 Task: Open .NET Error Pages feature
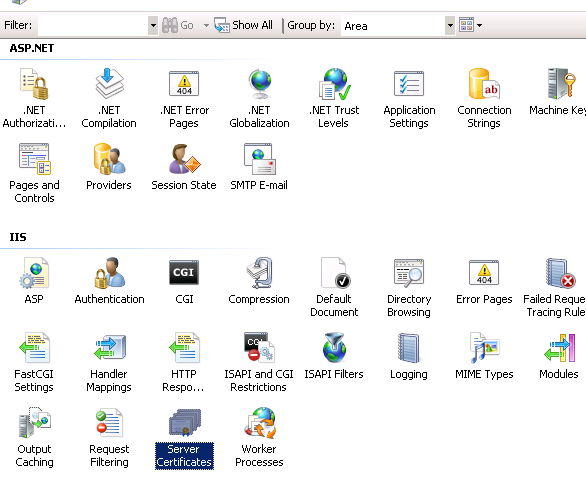tap(184, 98)
